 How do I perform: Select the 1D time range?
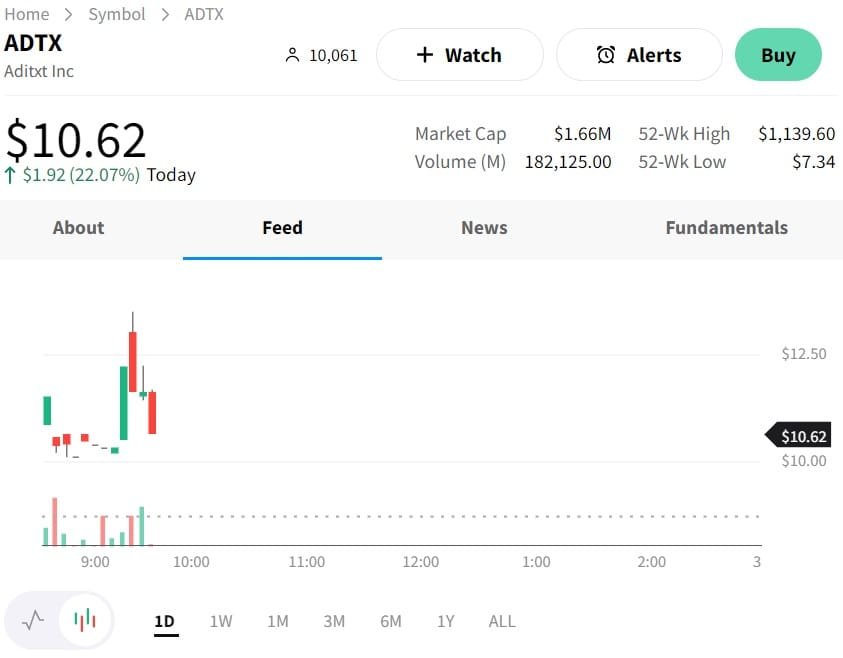(x=164, y=621)
